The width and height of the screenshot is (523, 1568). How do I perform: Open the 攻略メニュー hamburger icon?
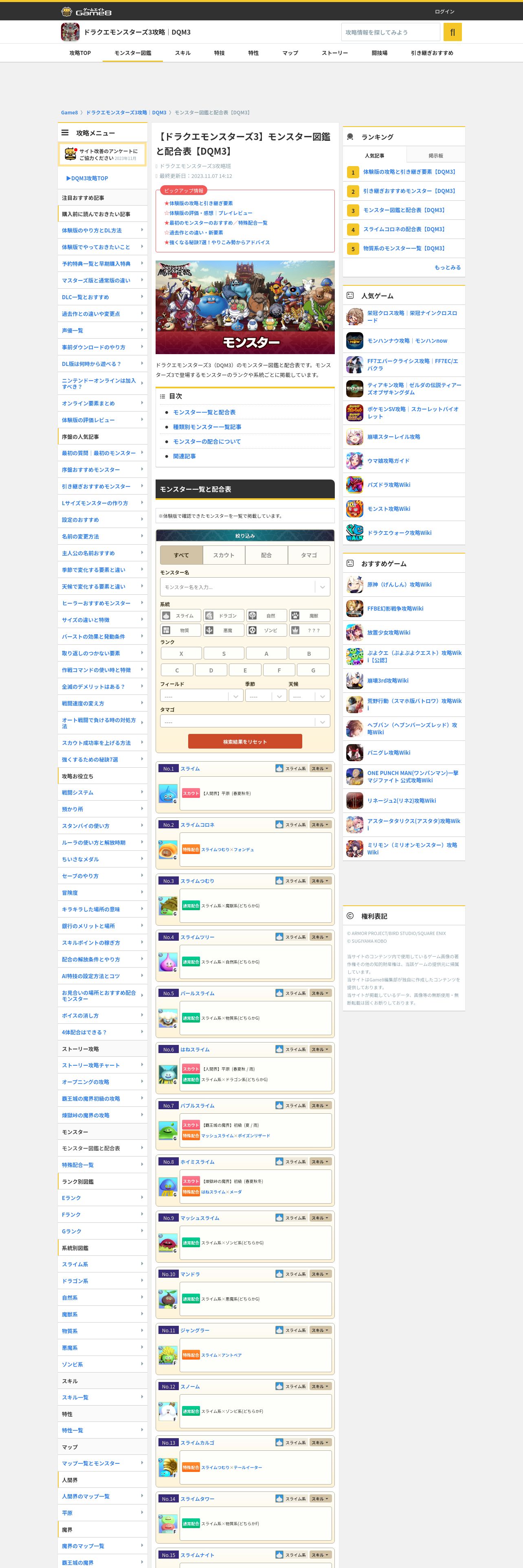65,133
